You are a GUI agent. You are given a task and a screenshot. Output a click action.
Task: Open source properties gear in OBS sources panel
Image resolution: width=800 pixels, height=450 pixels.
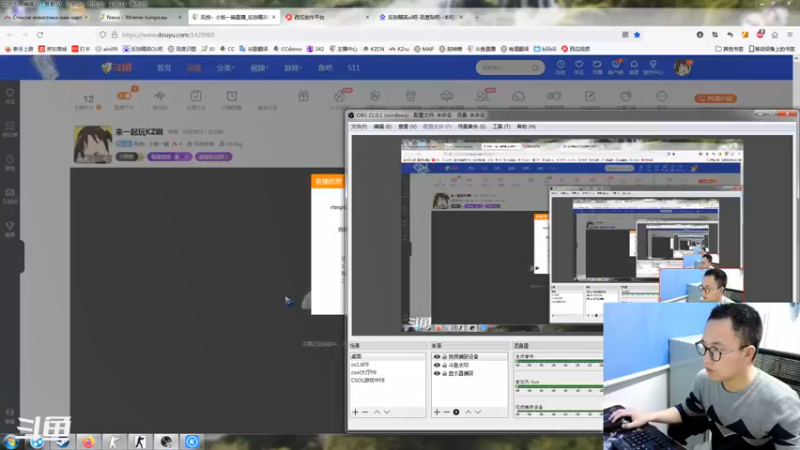[456, 412]
